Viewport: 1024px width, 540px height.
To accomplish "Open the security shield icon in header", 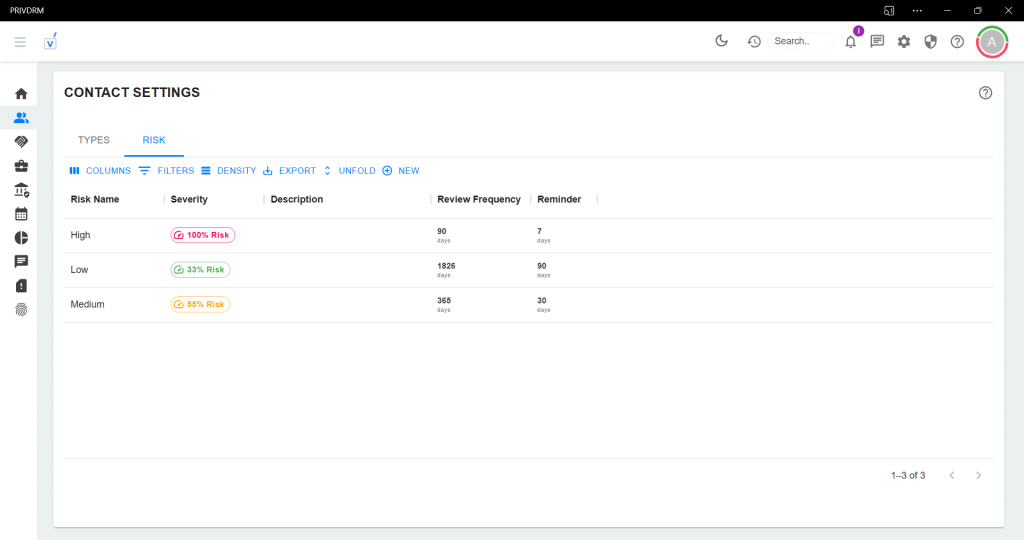I will click(930, 42).
